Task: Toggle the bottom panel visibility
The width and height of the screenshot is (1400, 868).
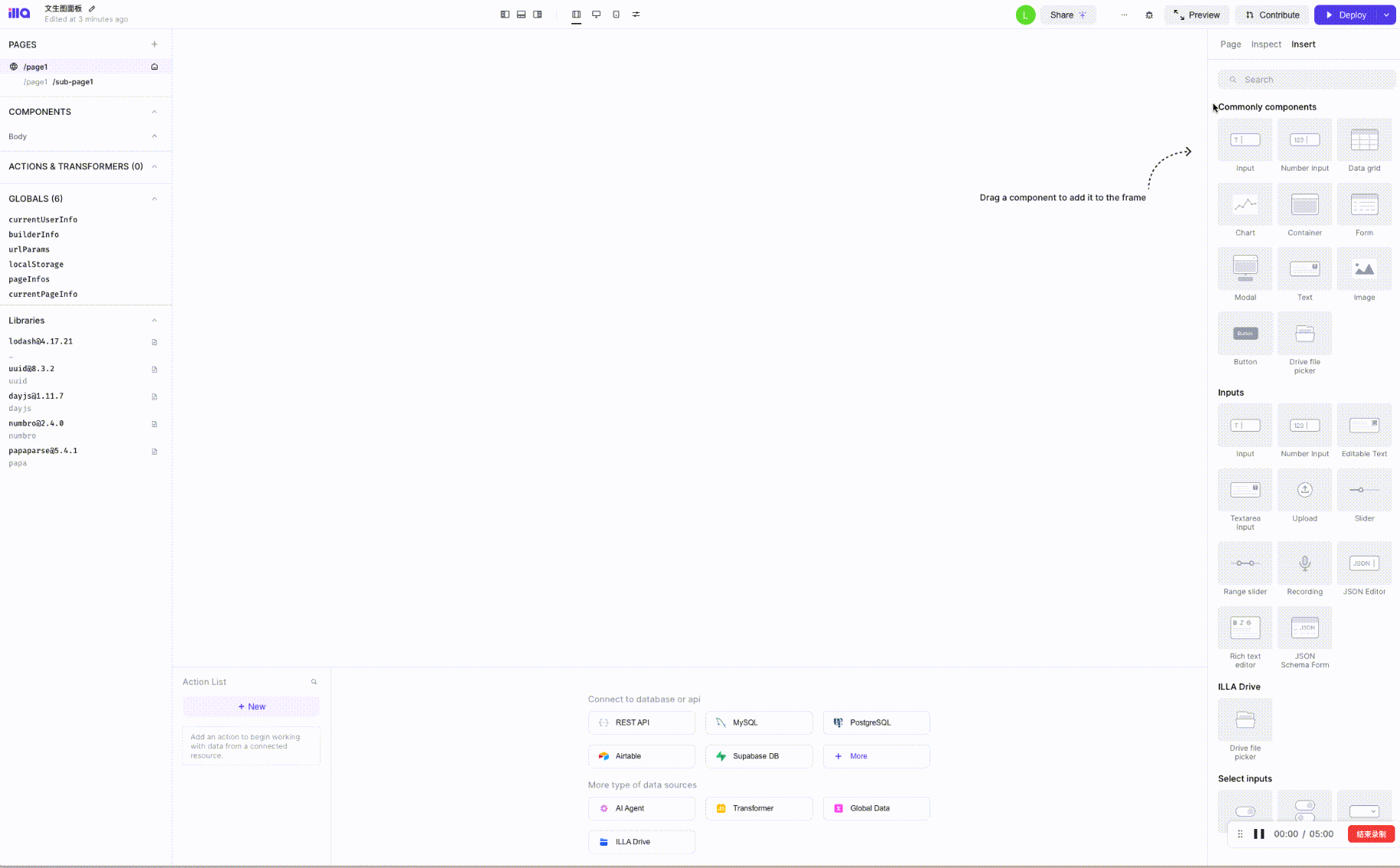Action: (x=521, y=14)
